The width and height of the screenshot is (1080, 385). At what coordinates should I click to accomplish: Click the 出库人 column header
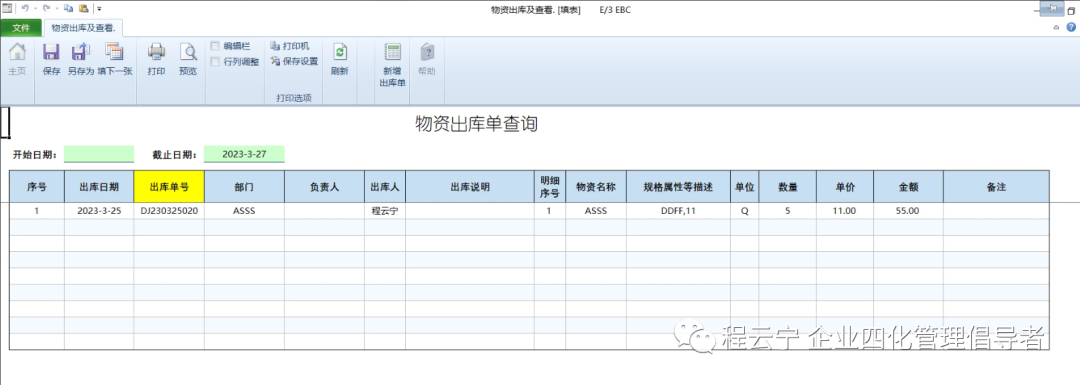[385, 187]
